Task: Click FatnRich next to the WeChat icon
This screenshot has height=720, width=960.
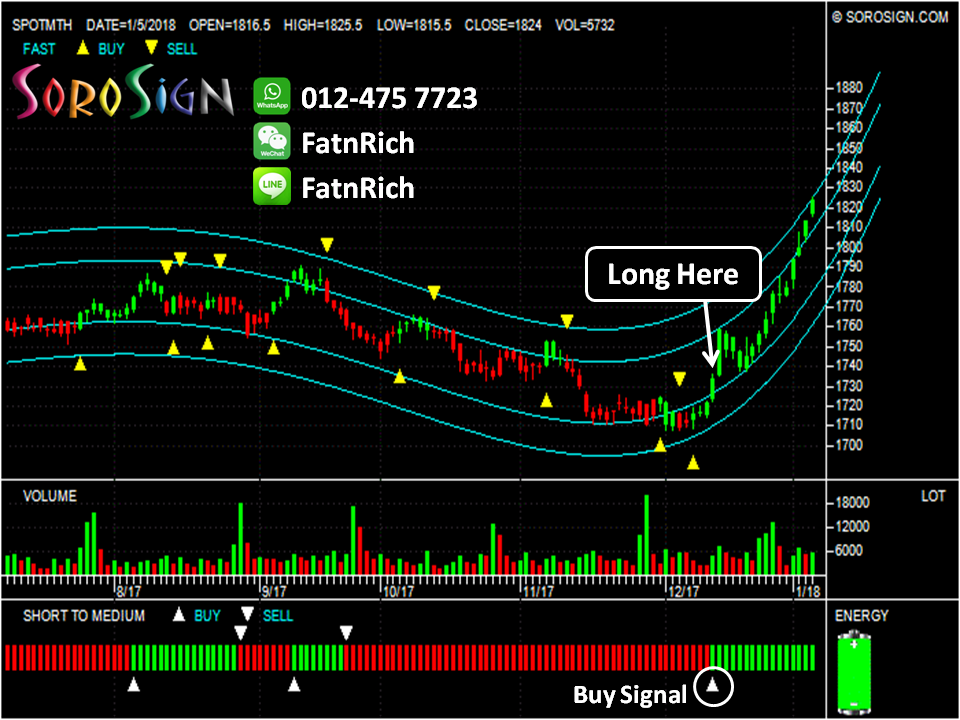Action: click(x=358, y=143)
